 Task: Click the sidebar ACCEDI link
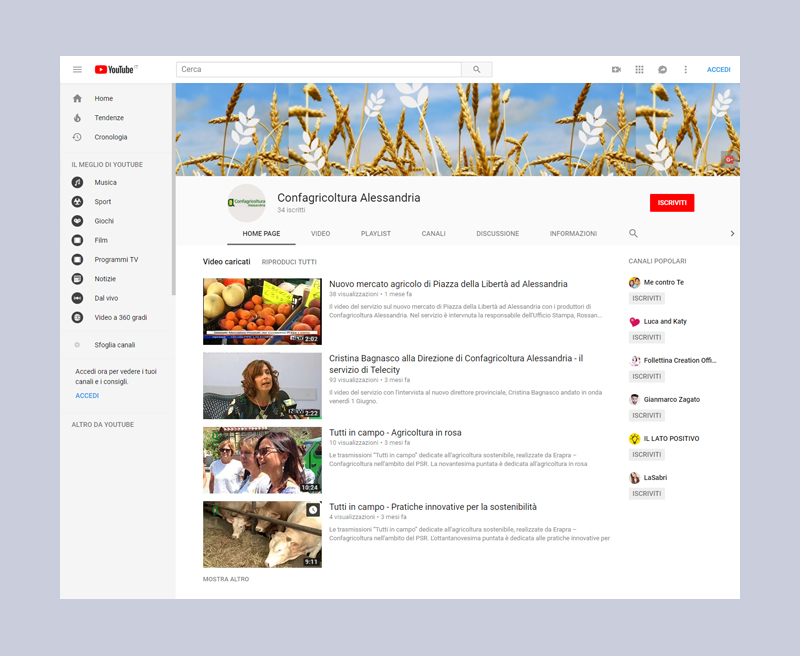tap(87, 396)
